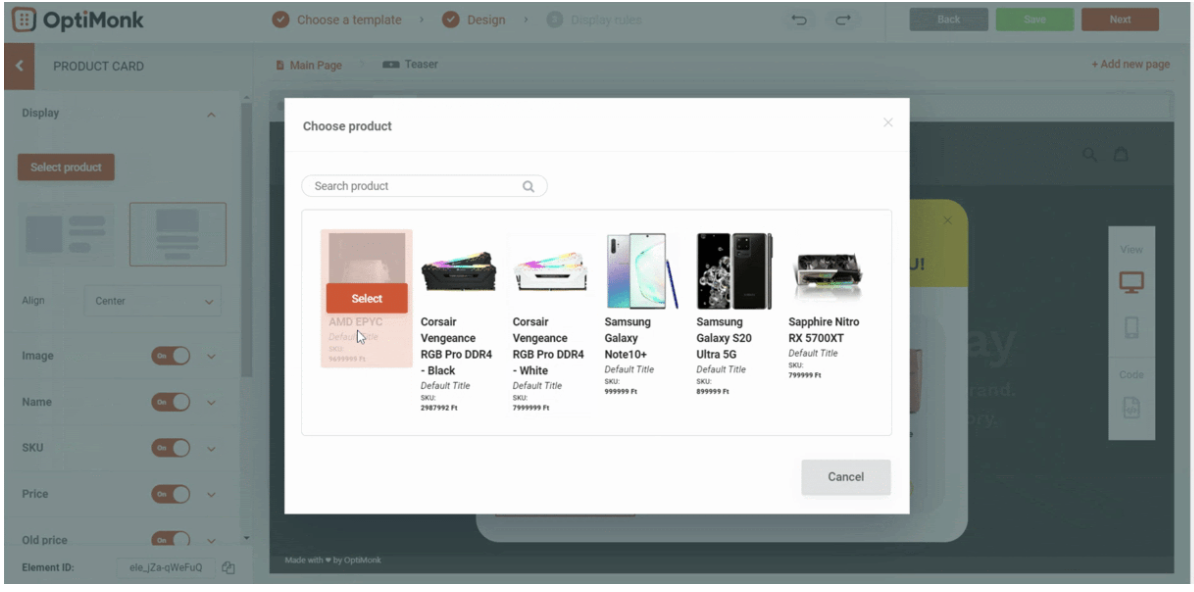Click the 899999 Ft price text
This screenshot has width=1194, height=592.
pyautogui.click(x=712, y=392)
